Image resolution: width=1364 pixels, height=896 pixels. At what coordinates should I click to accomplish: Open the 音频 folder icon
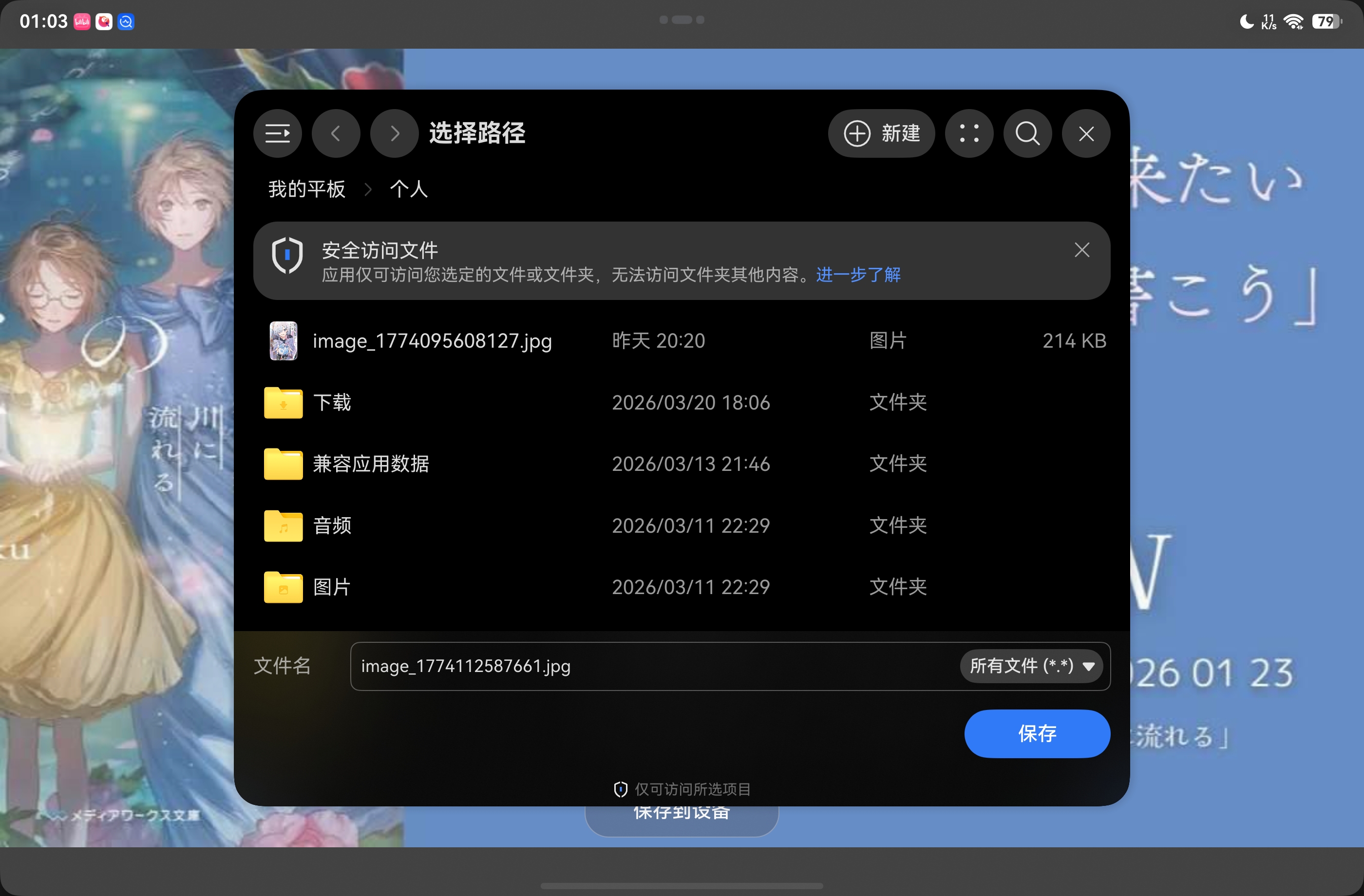(x=283, y=525)
